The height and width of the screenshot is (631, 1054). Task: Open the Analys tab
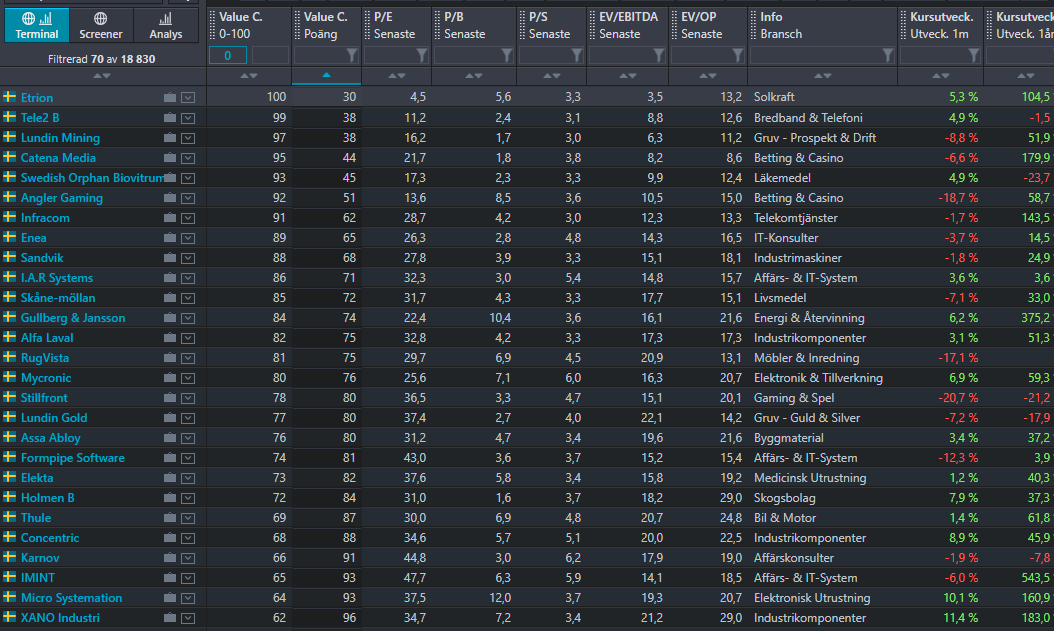[x=165, y=25]
